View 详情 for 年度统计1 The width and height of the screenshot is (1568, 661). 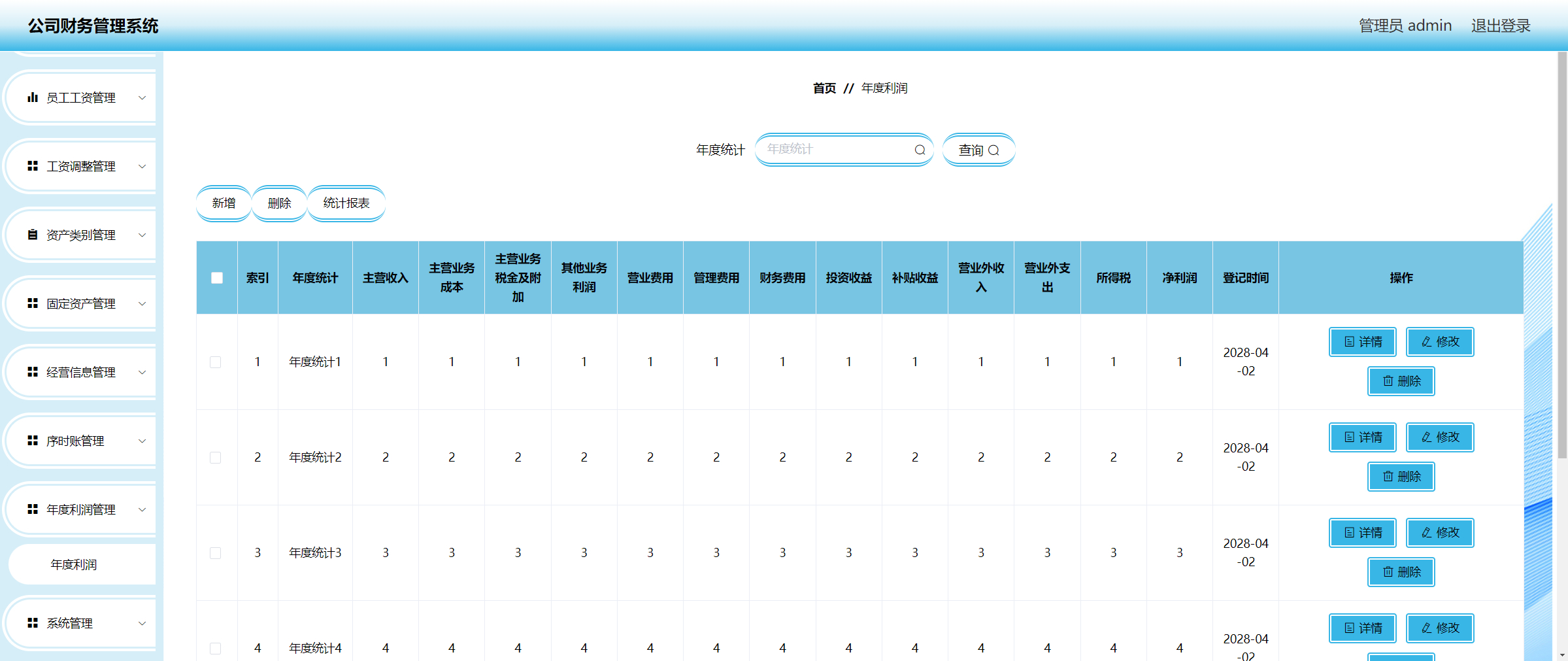(x=1363, y=342)
